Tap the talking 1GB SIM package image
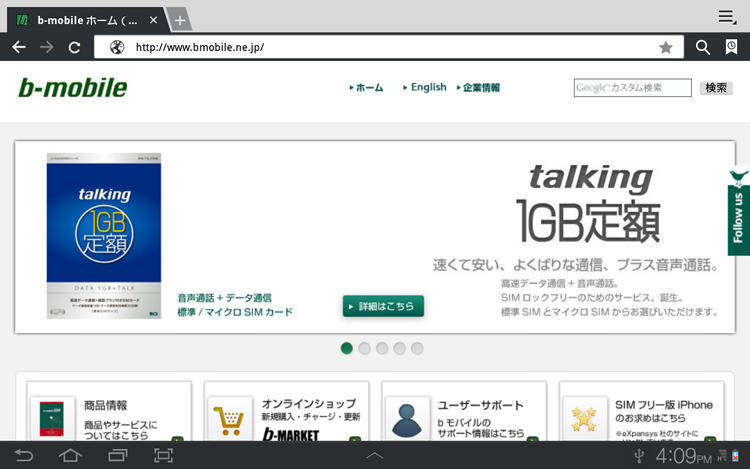This screenshot has height=469, width=750. coord(104,236)
